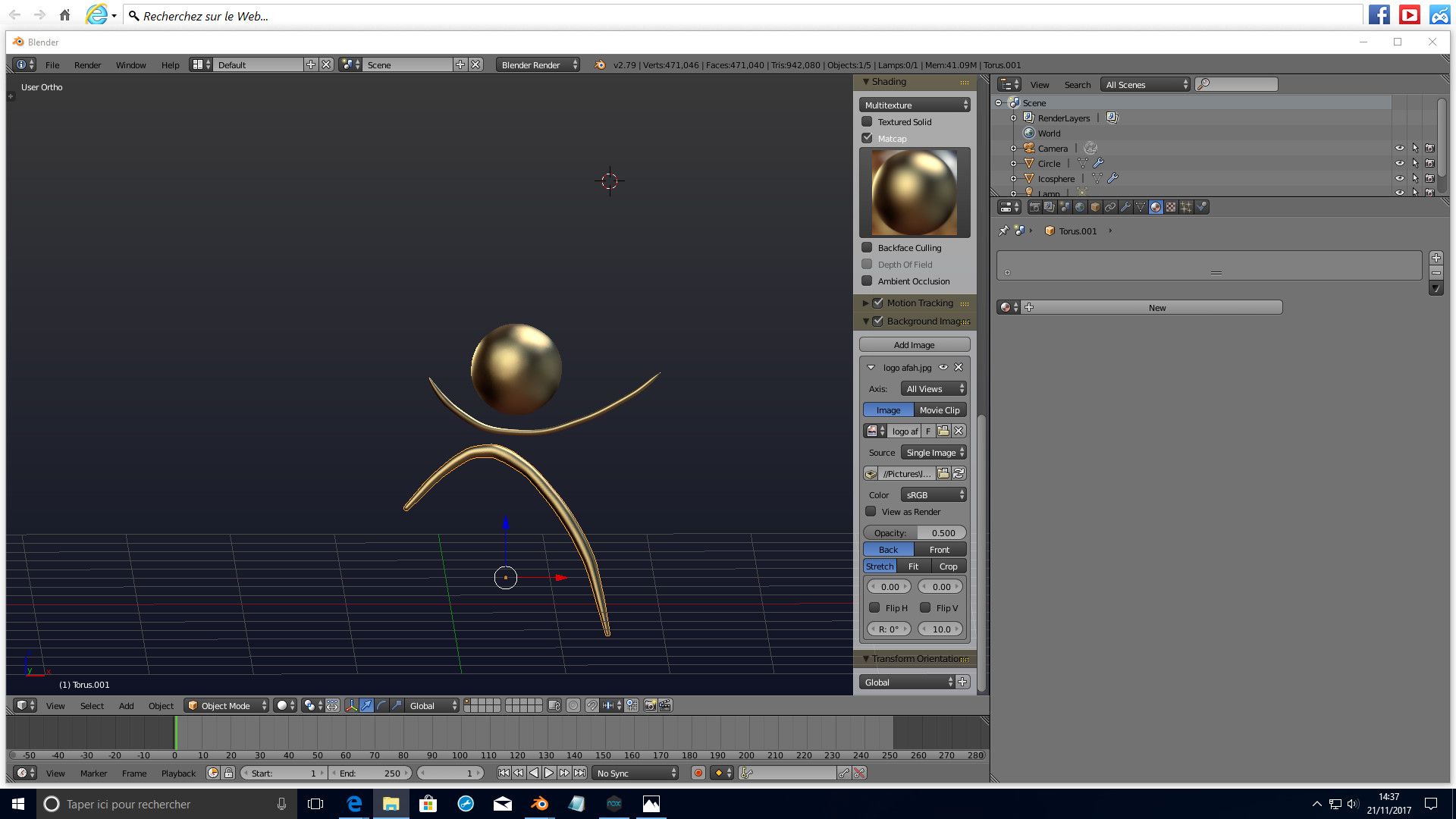The height and width of the screenshot is (819, 1456).
Task: Open the Blender Render engine dropdown
Action: (538, 65)
